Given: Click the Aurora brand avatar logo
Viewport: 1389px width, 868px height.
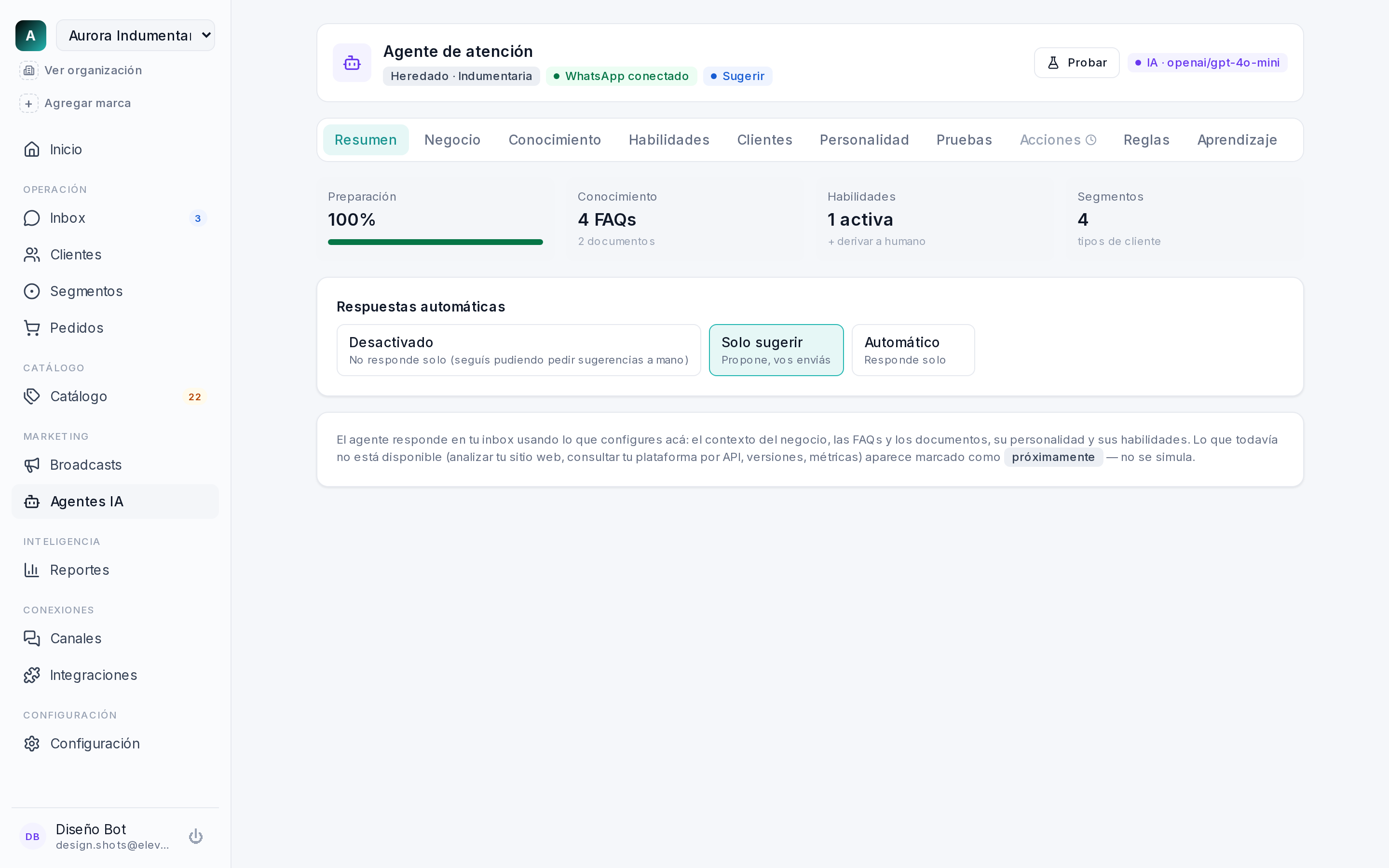Looking at the screenshot, I should coord(31,36).
